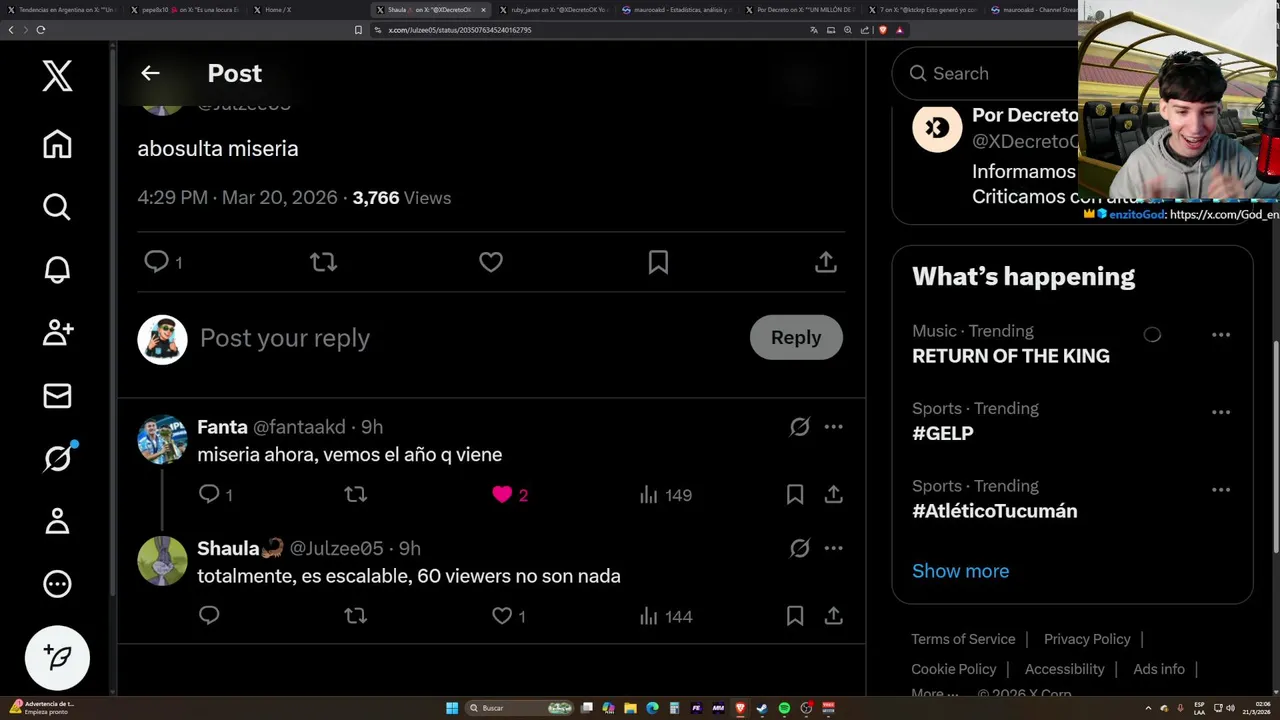This screenshot has width=1280, height=720.
Task: Switch to Home / X browser tab
Action: click(300, 9)
